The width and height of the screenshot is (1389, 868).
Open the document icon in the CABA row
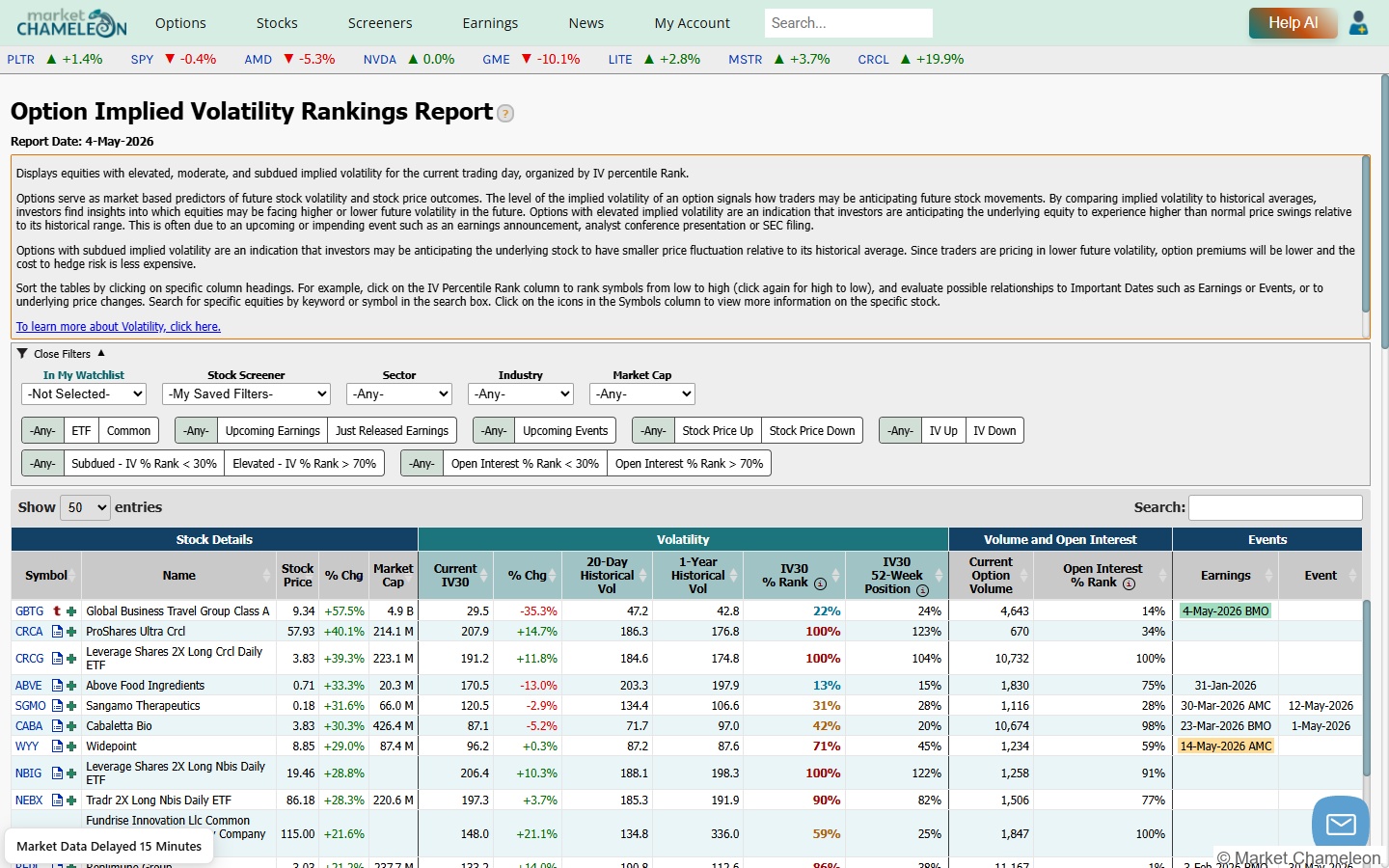(57, 726)
